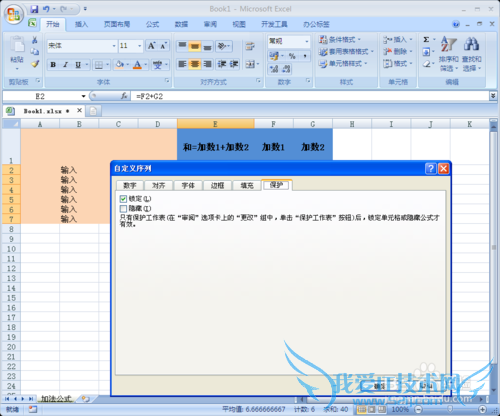Open the 开发工具 ribbon tab

pos(274,24)
